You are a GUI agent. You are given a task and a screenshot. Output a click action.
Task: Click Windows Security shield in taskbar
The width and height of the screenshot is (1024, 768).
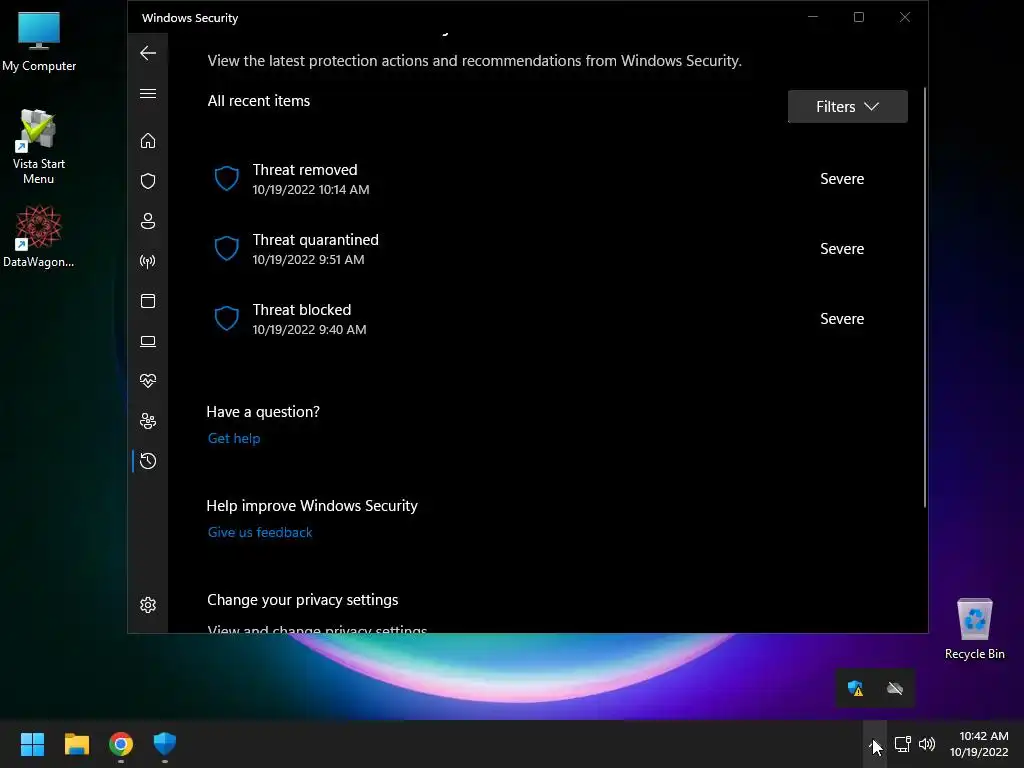pyautogui.click(x=165, y=744)
